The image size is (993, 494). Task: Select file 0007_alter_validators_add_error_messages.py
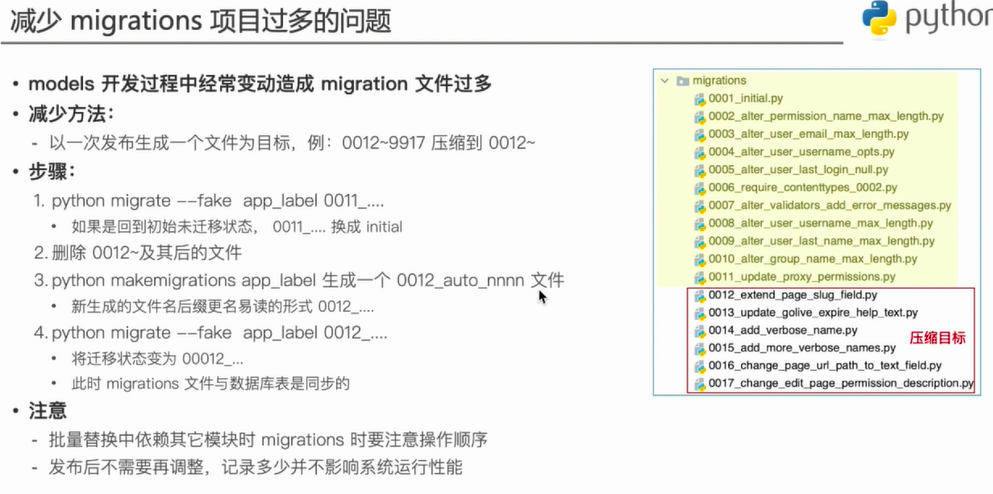(830, 205)
